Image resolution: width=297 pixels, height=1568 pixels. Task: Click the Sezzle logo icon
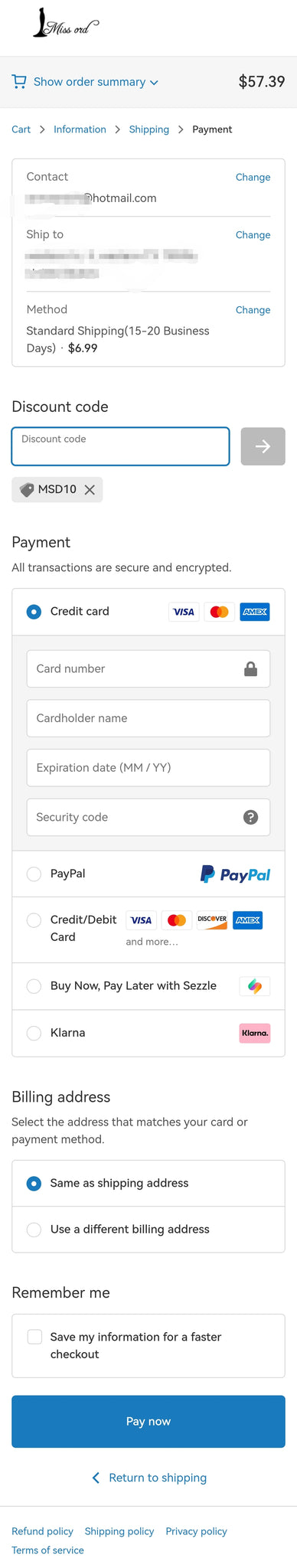coord(255,986)
